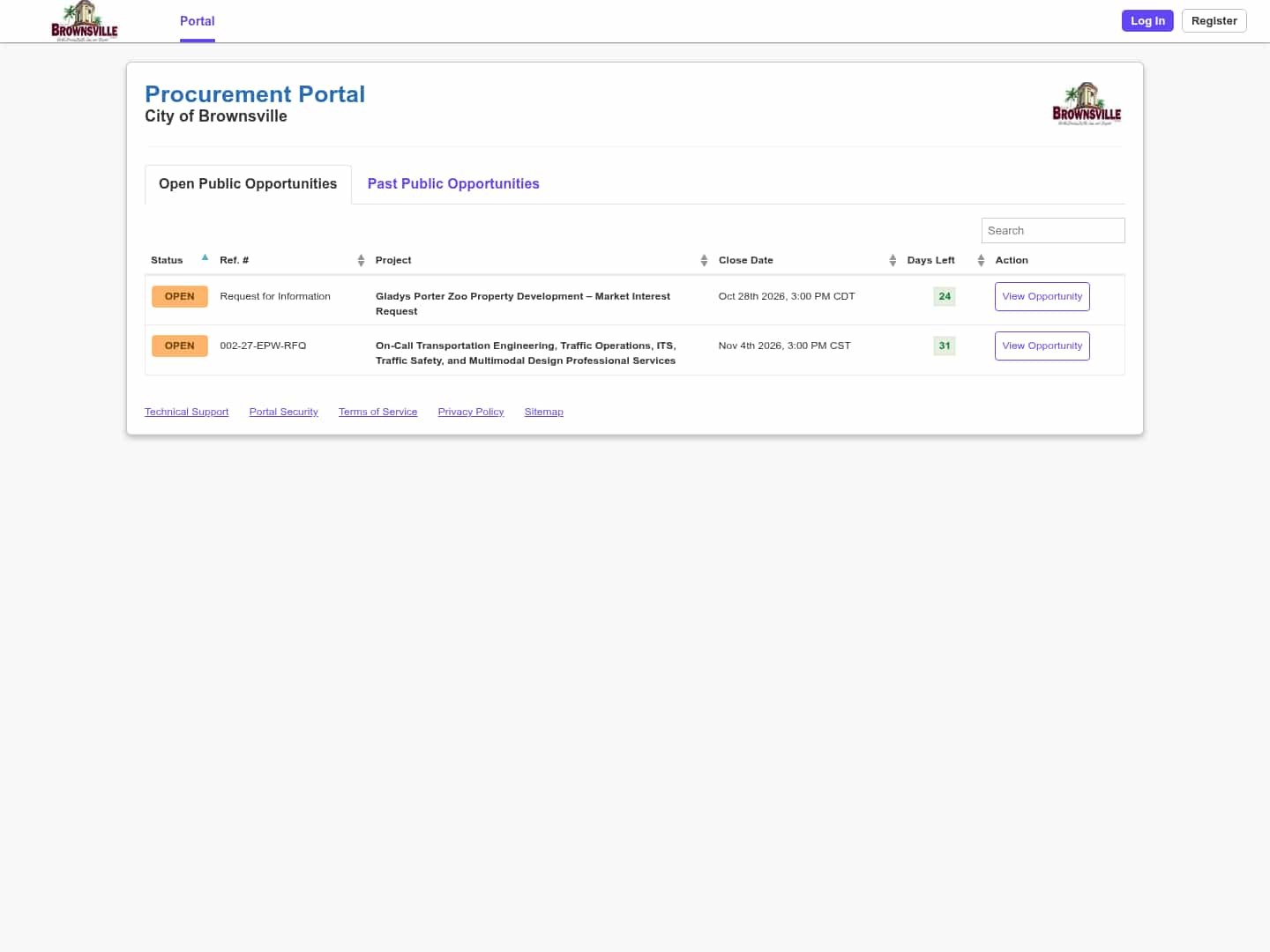
Task: Click the City of Brownsville subtitle
Action: point(216,116)
